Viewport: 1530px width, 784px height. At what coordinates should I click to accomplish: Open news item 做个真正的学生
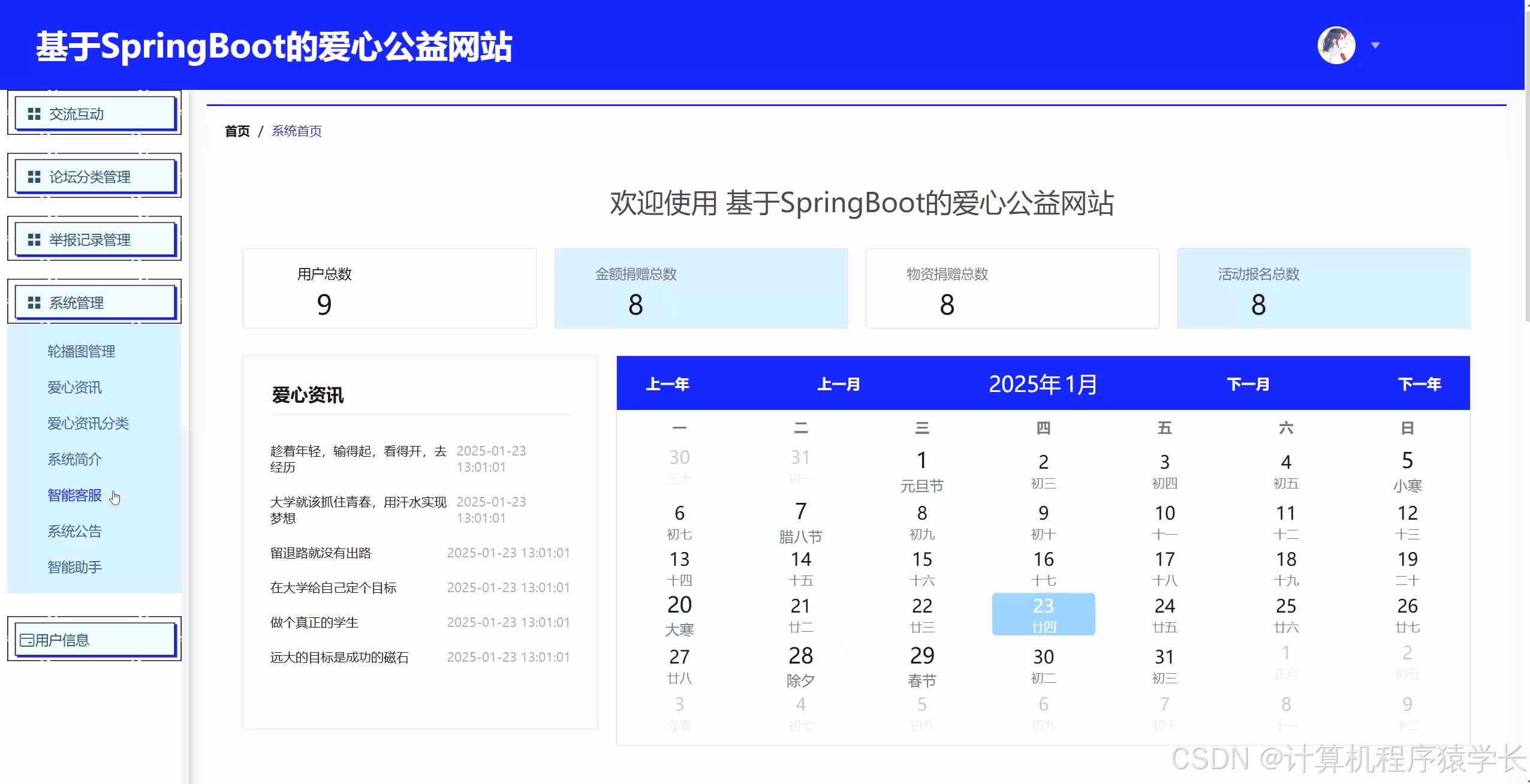click(x=314, y=622)
